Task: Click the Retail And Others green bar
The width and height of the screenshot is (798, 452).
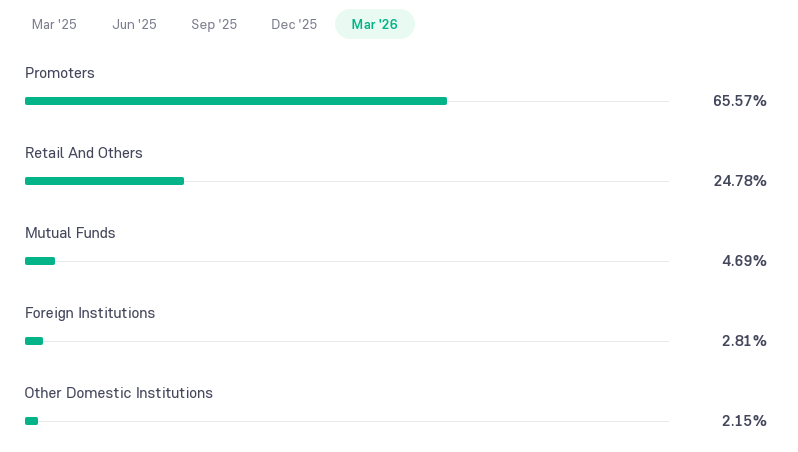Action: coord(104,181)
